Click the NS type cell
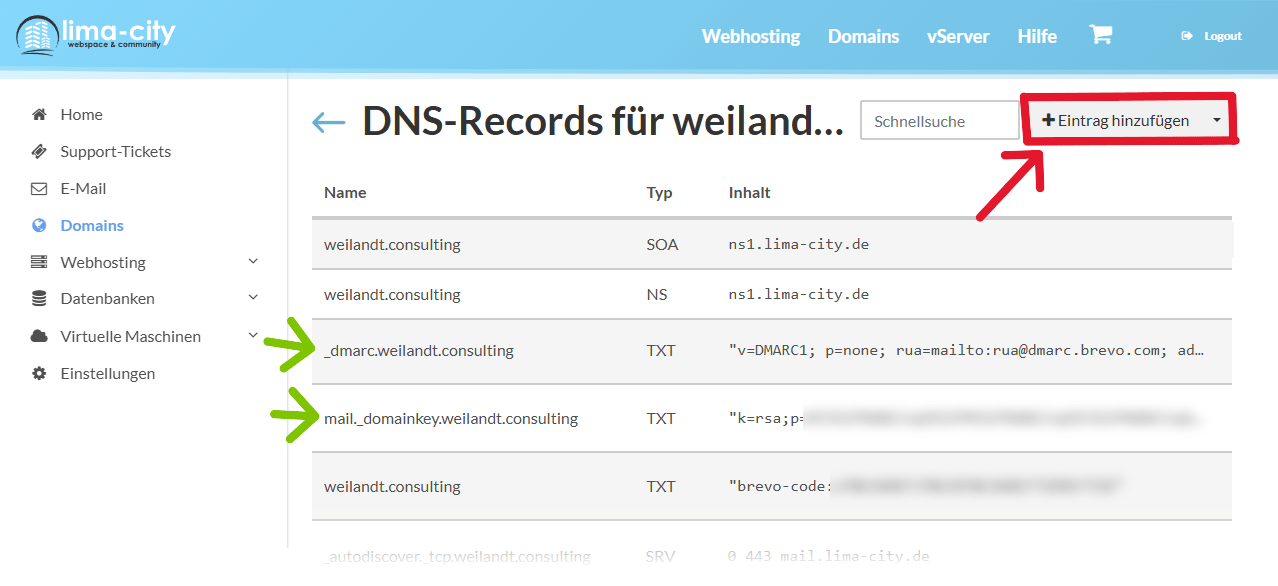Image resolution: width=1278 pixels, height=586 pixels. (657, 294)
